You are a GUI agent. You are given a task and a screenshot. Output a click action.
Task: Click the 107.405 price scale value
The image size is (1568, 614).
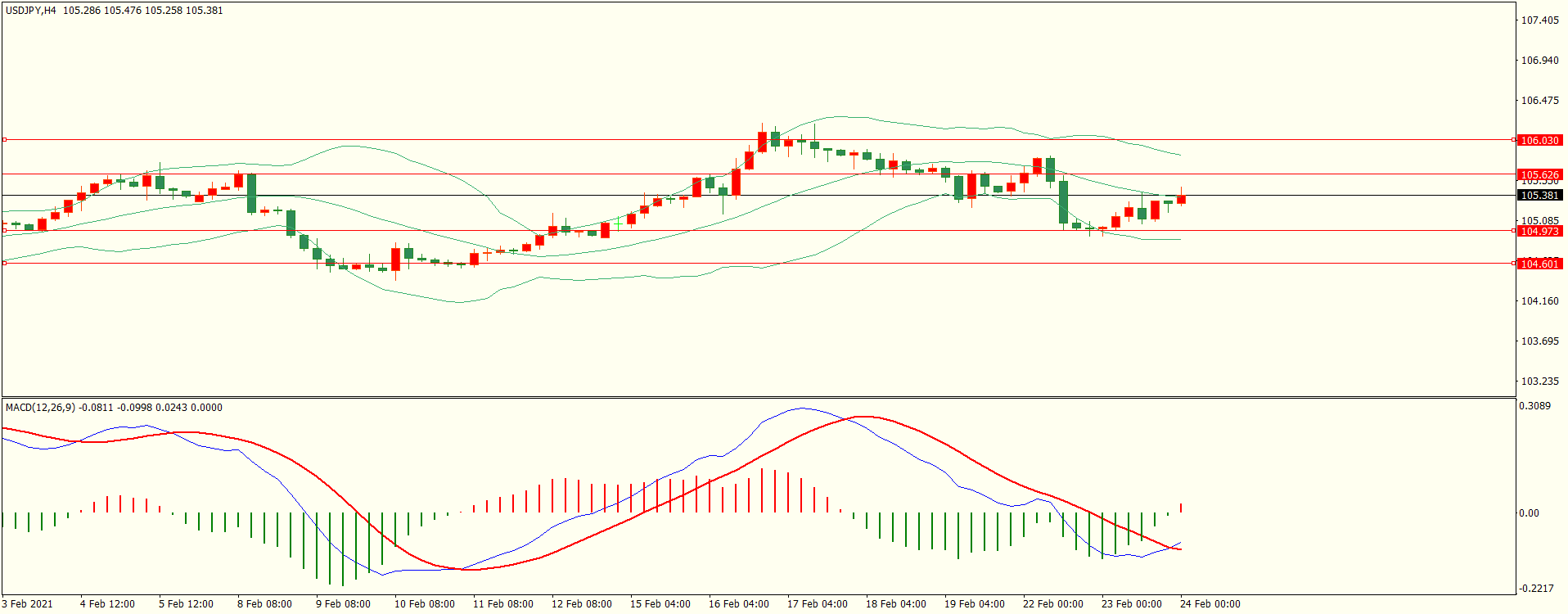[1539, 20]
